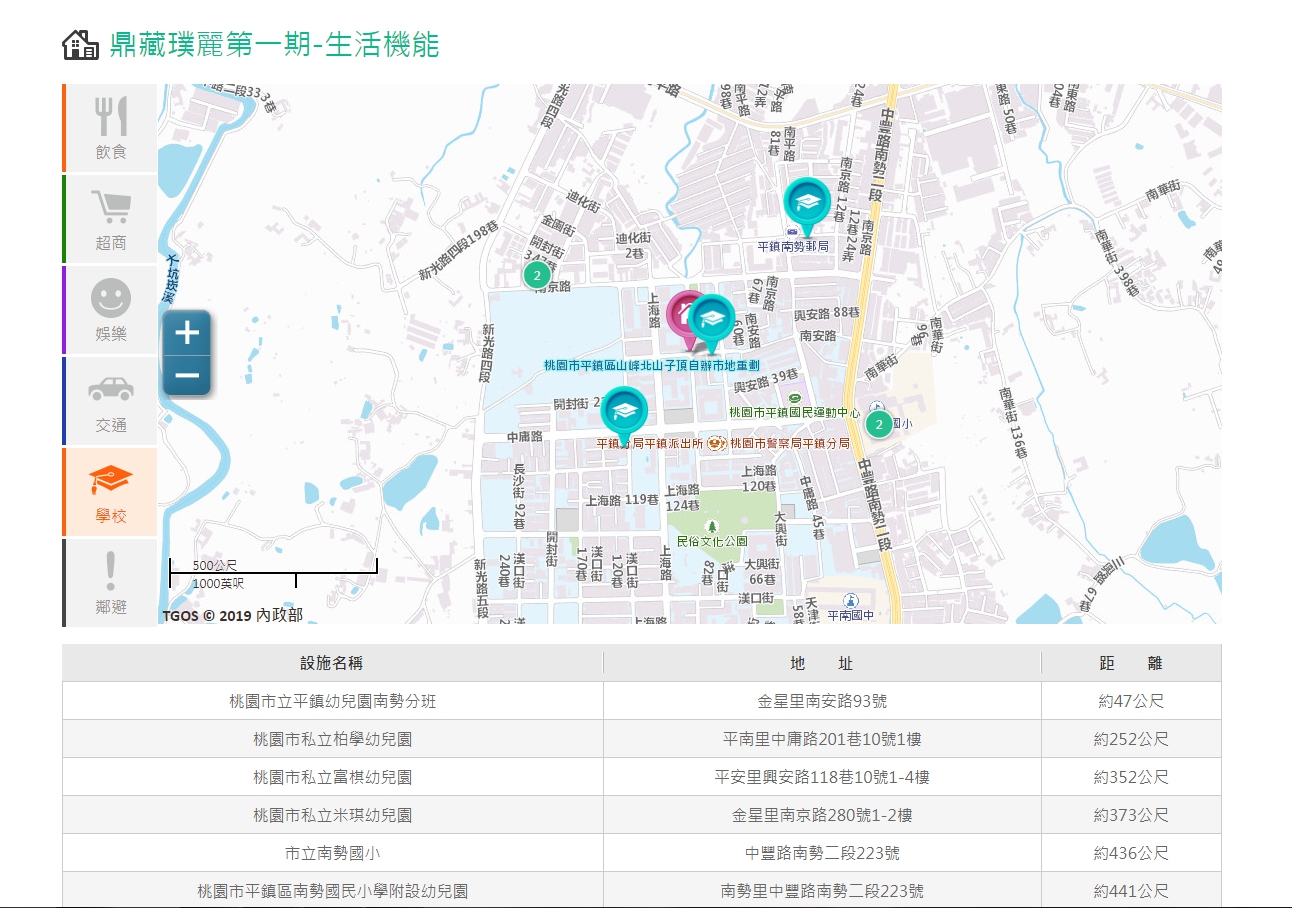Image resolution: width=1292 pixels, height=908 pixels.
Task: Select the school marker near 平鎮派出所
Action: click(x=624, y=411)
